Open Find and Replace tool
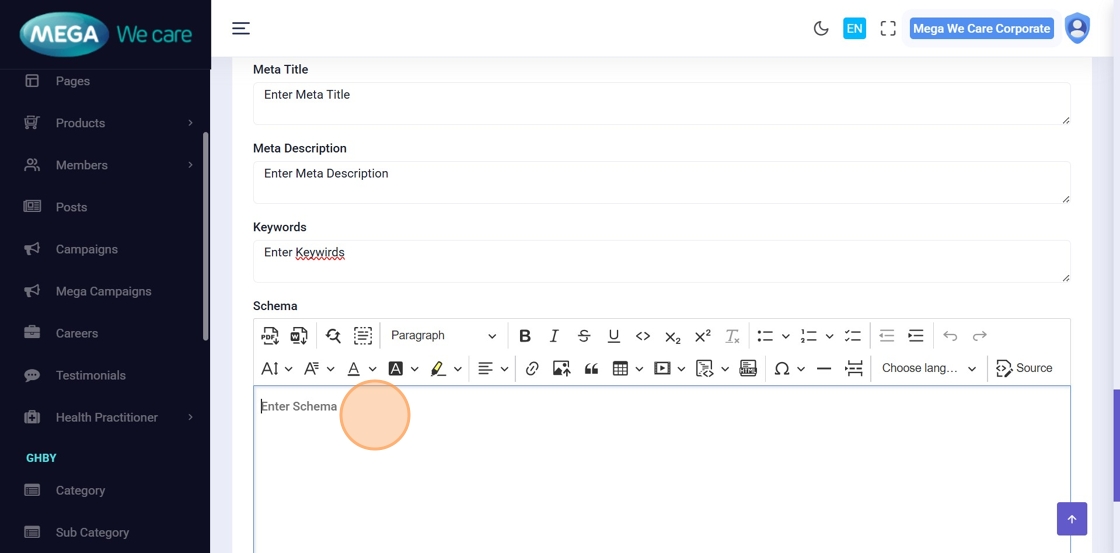Screen dimensions: 1120x553 (333, 336)
